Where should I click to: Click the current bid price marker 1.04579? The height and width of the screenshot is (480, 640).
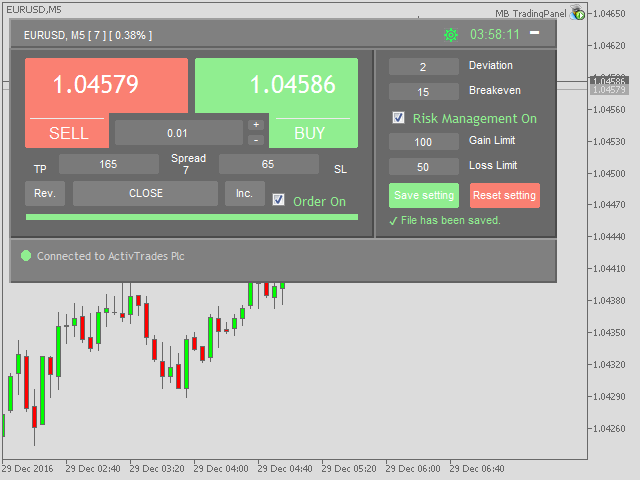(x=609, y=90)
